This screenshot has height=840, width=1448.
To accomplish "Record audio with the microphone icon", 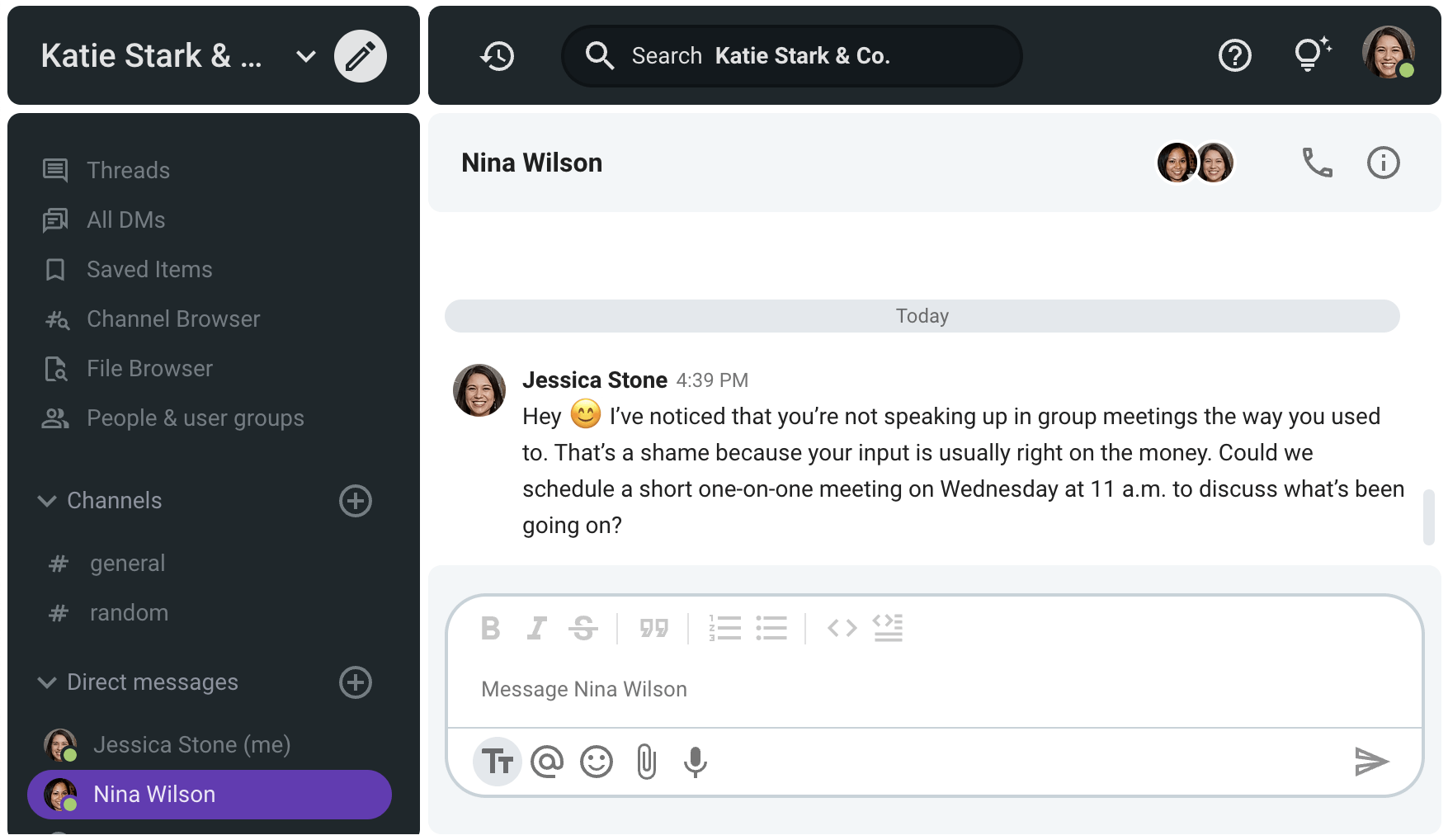I will (696, 762).
